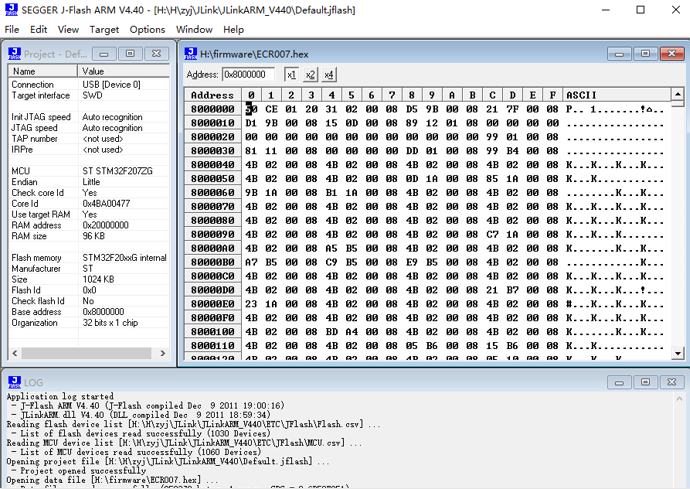The image size is (690, 489).
Task: Expand the Options menu
Action: (x=147, y=29)
